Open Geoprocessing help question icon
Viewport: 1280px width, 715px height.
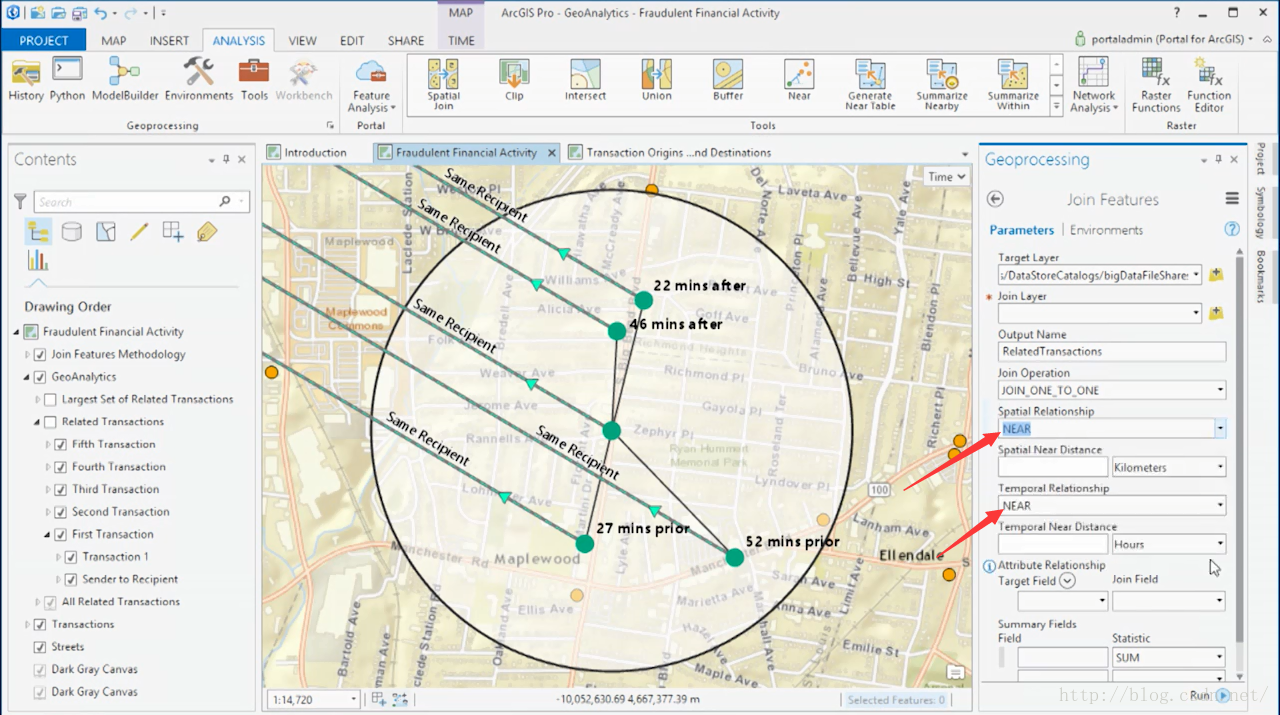coord(1232,229)
